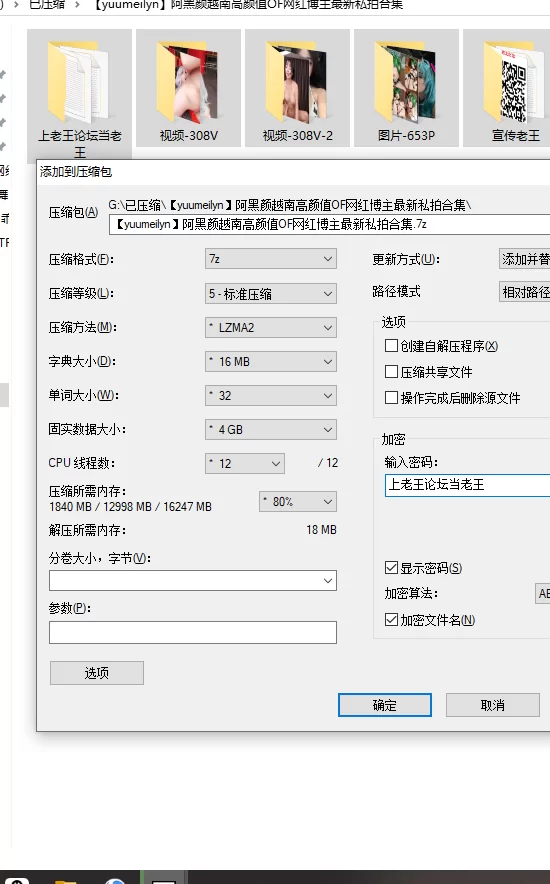The height and width of the screenshot is (884, 550).
Task: Open the CPU 线程数 dropdown
Action: [x=245, y=463]
